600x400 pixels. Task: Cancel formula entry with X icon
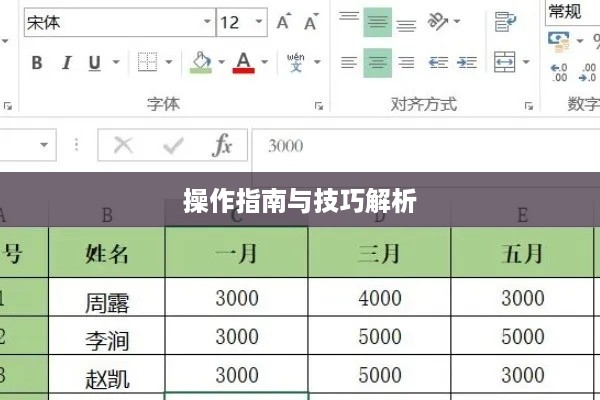point(123,145)
